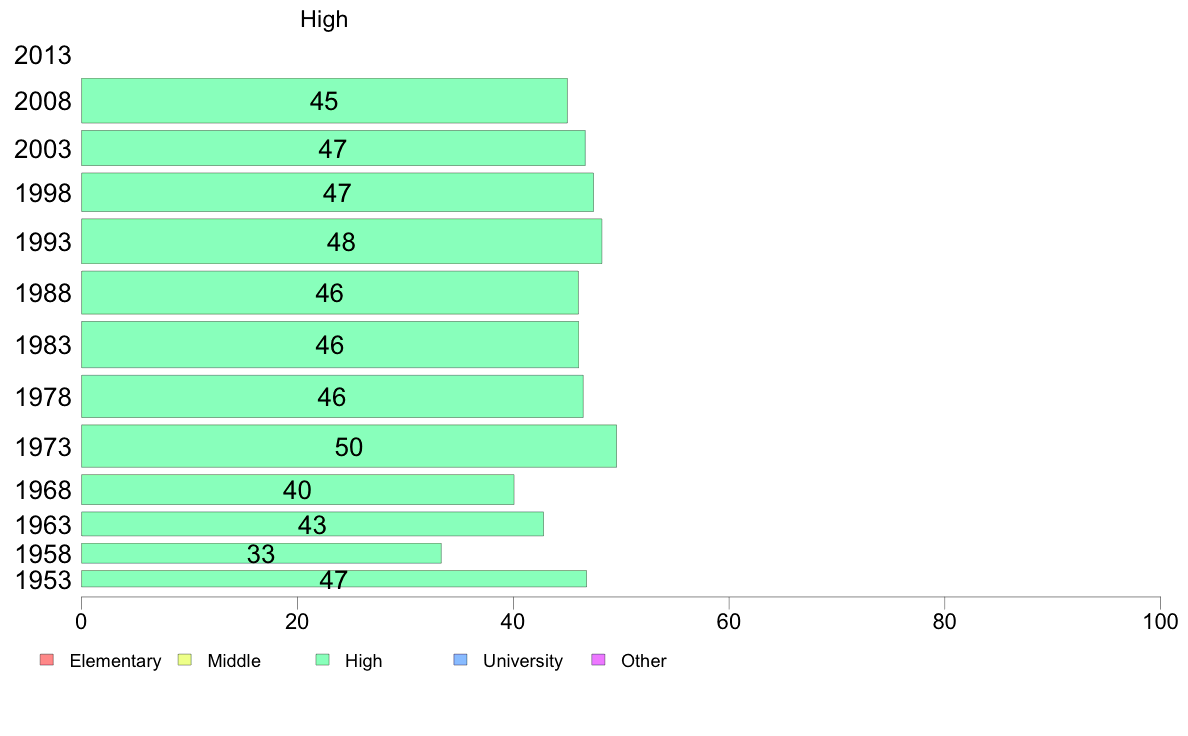Click the 1993 bar labeled 48

[342, 242]
